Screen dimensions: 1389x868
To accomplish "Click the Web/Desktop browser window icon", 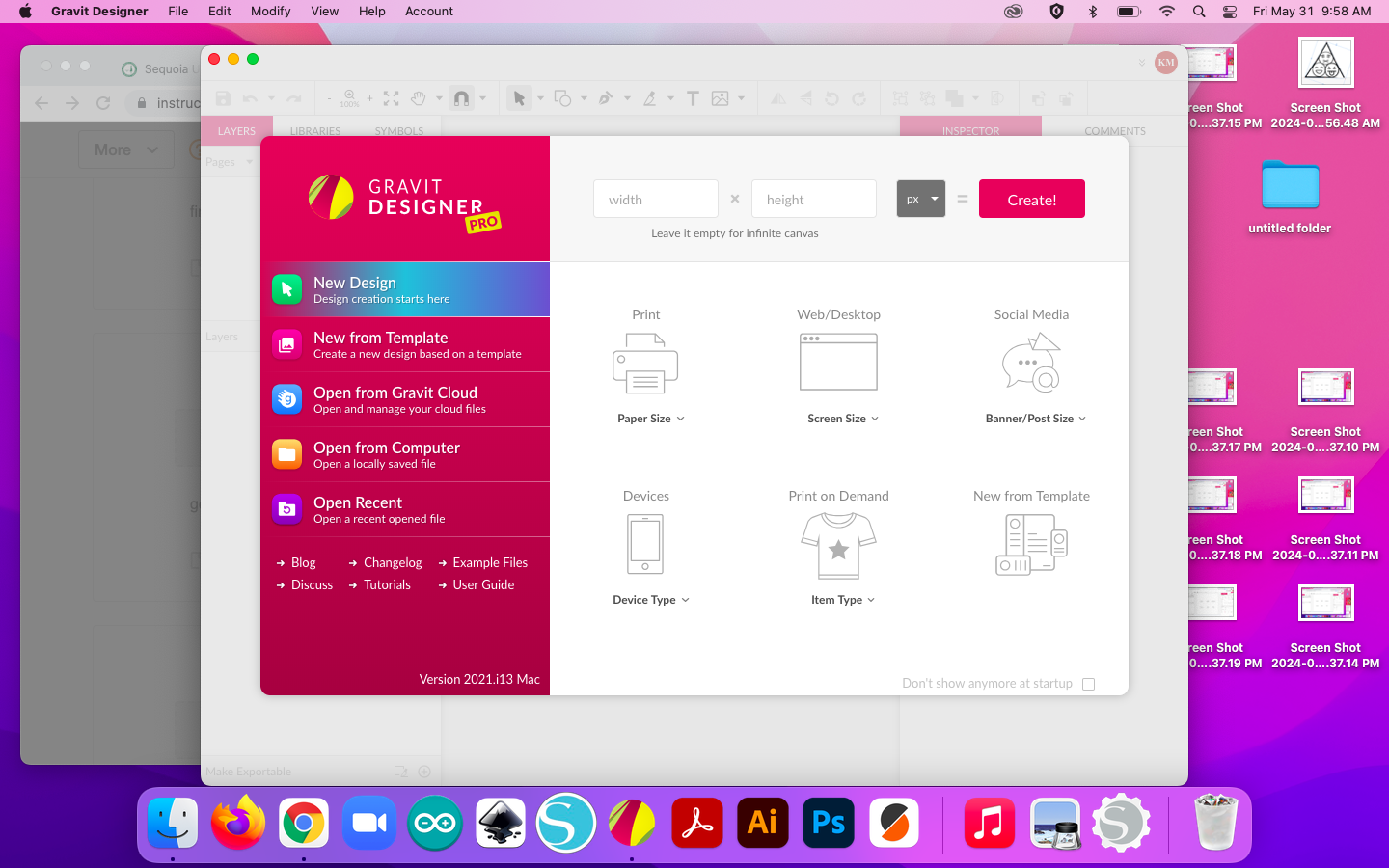I will pyautogui.click(x=838, y=362).
